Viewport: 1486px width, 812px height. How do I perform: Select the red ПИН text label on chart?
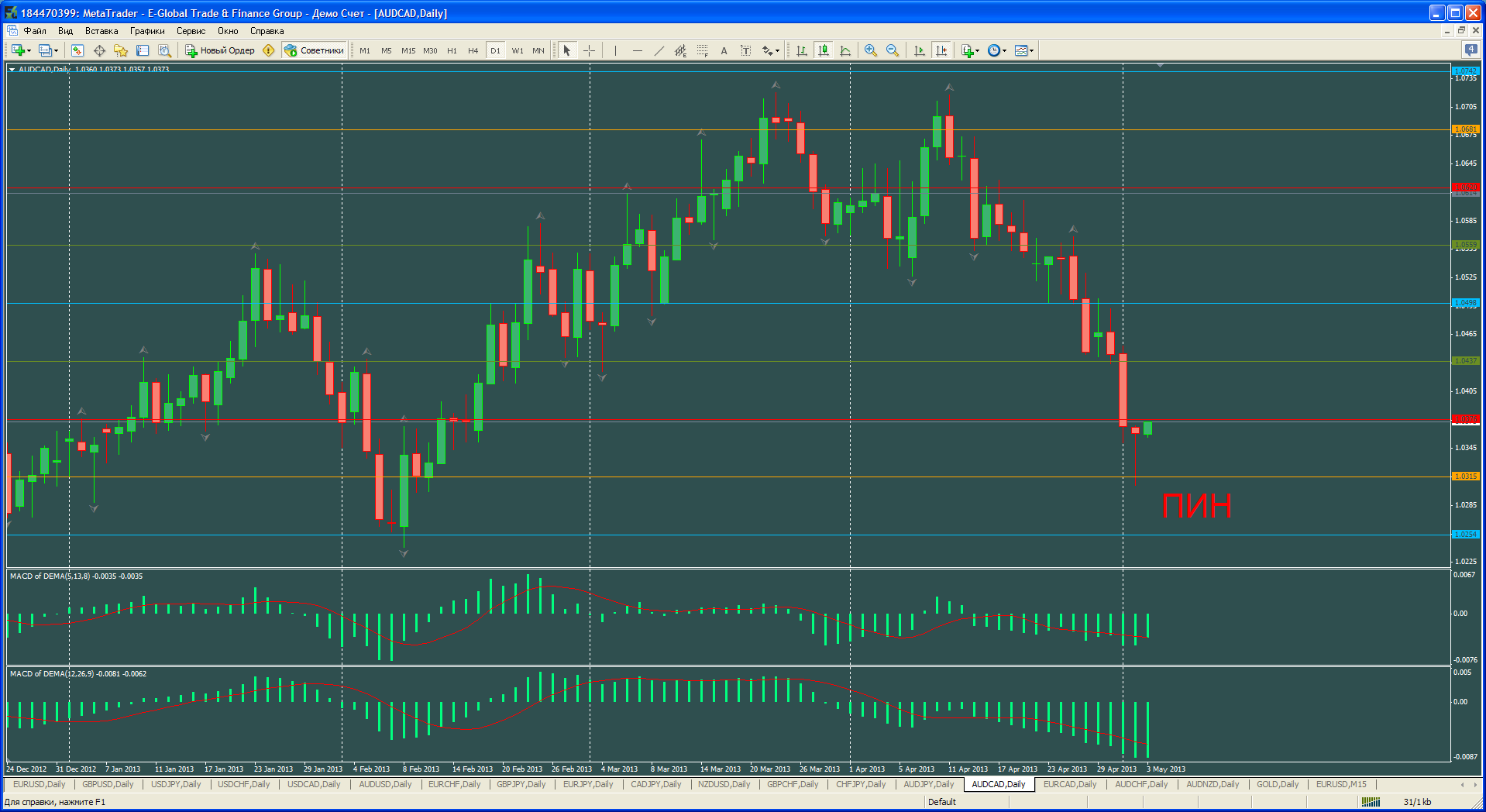coord(1197,506)
